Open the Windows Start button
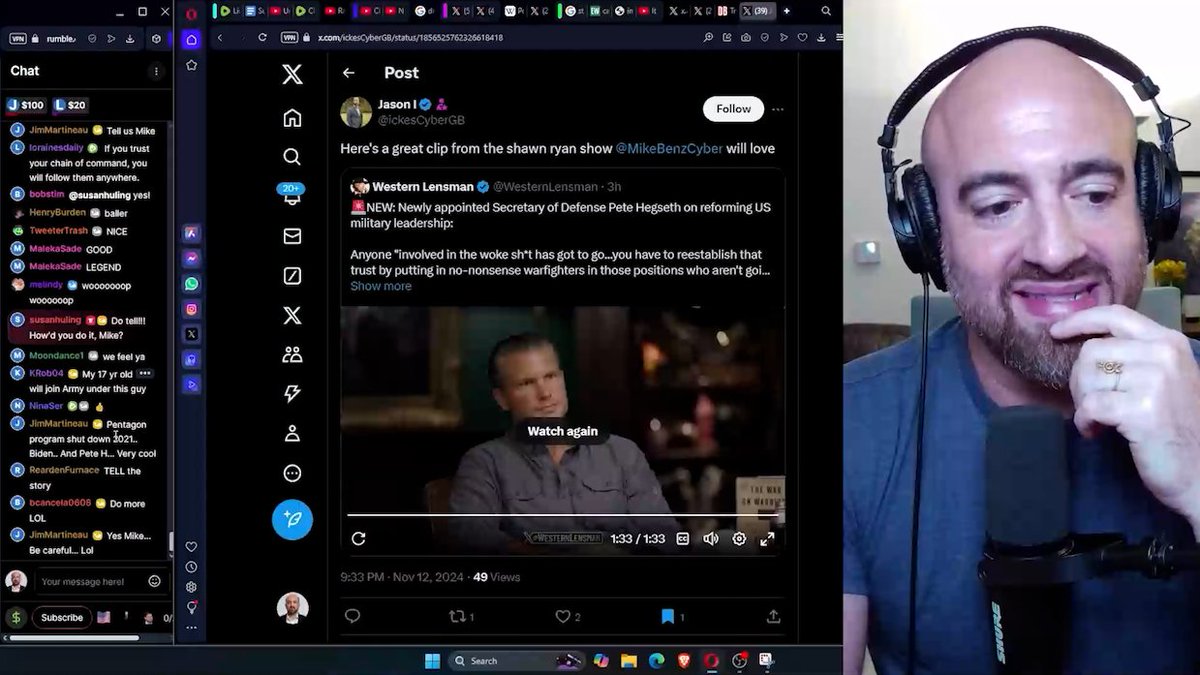This screenshot has width=1200, height=675. click(432, 661)
